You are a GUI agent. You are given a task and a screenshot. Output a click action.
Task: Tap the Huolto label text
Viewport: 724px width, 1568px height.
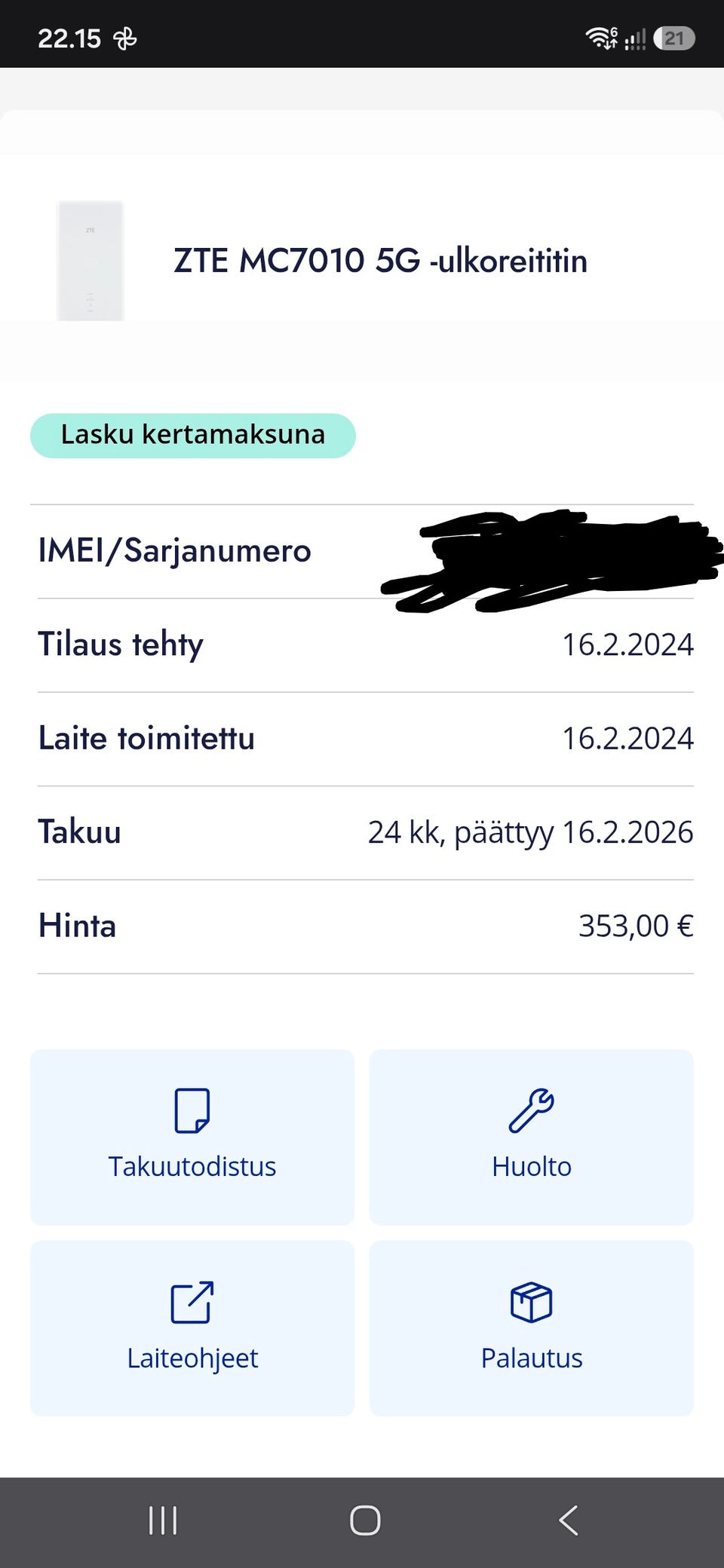pos(532,1166)
